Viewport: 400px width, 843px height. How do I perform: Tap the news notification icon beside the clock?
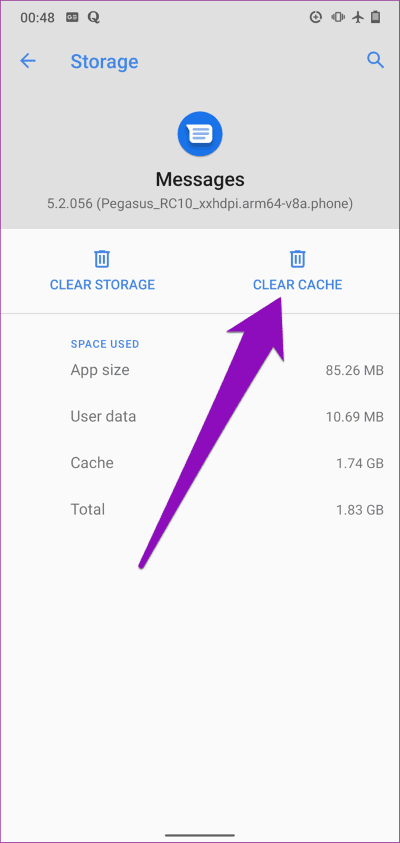click(x=73, y=18)
